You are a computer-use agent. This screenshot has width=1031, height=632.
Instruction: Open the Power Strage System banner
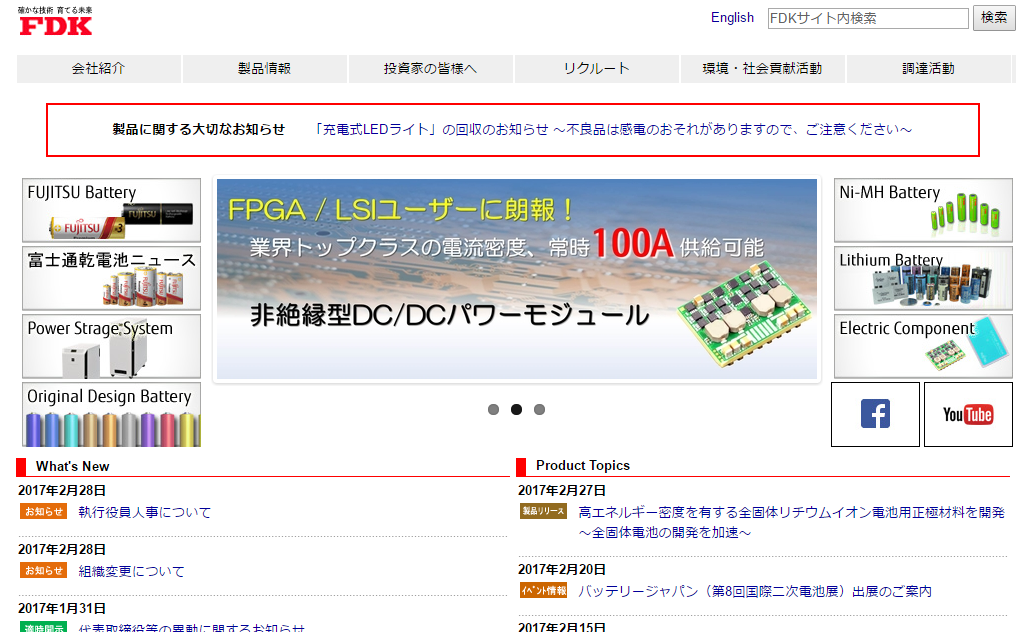point(111,346)
